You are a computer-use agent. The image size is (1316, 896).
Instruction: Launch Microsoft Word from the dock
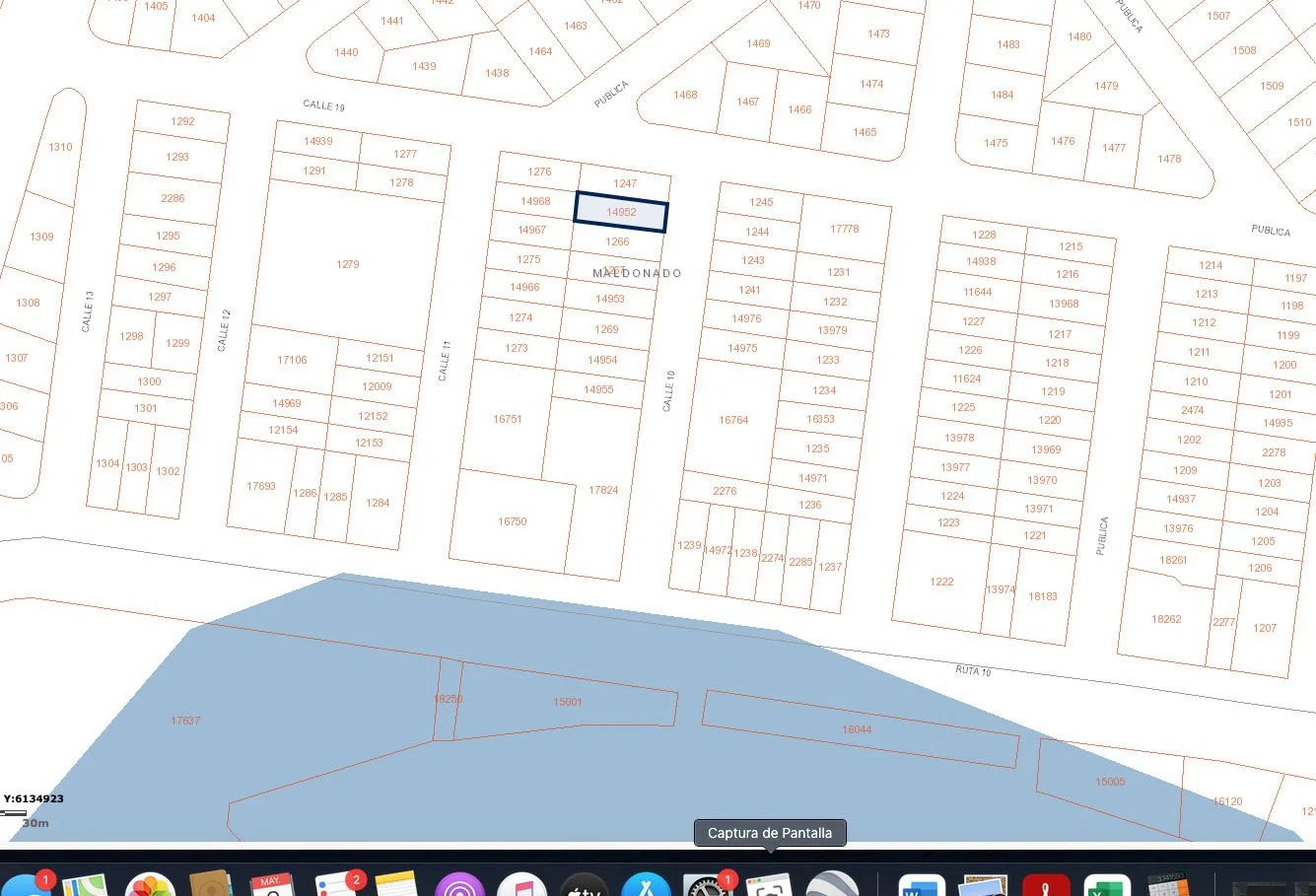[x=922, y=886]
